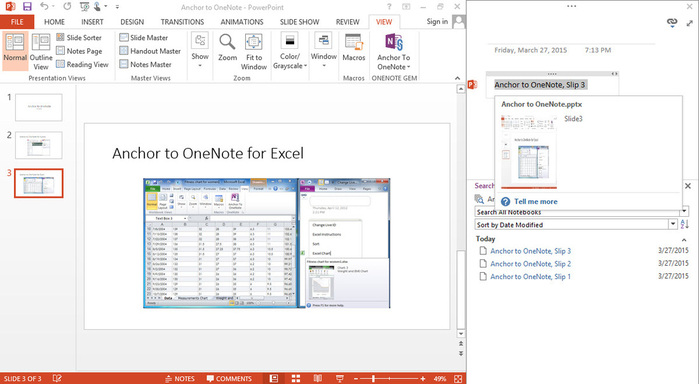The image size is (699, 384).
Task: Click the Slide Show status bar icon
Action: coord(339,378)
